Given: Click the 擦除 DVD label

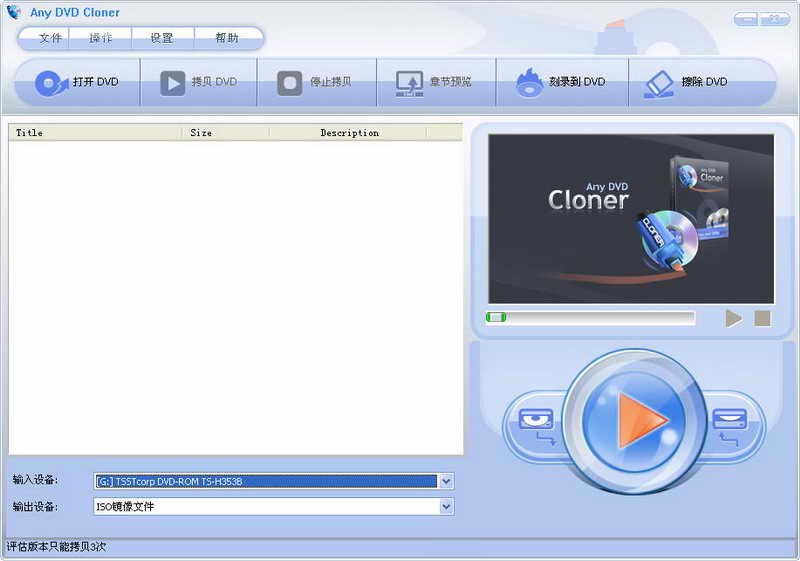Looking at the screenshot, I should (x=704, y=82).
